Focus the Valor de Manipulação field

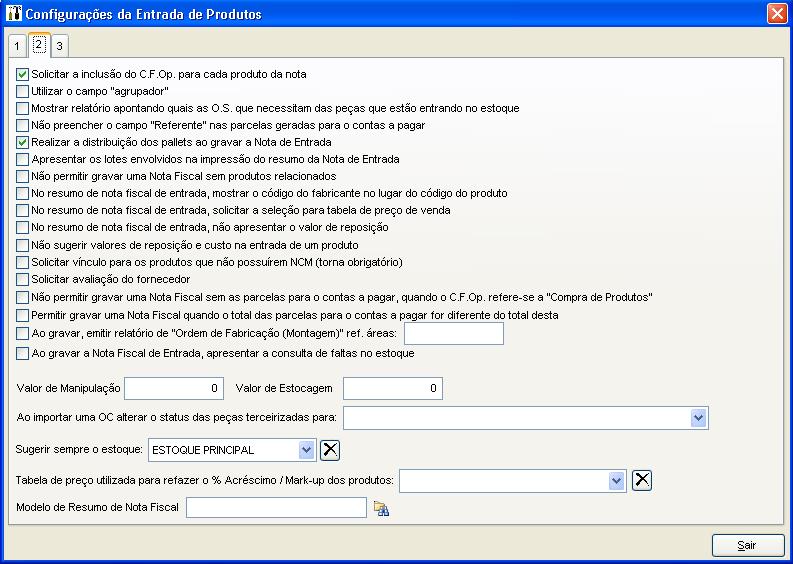(174, 388)
